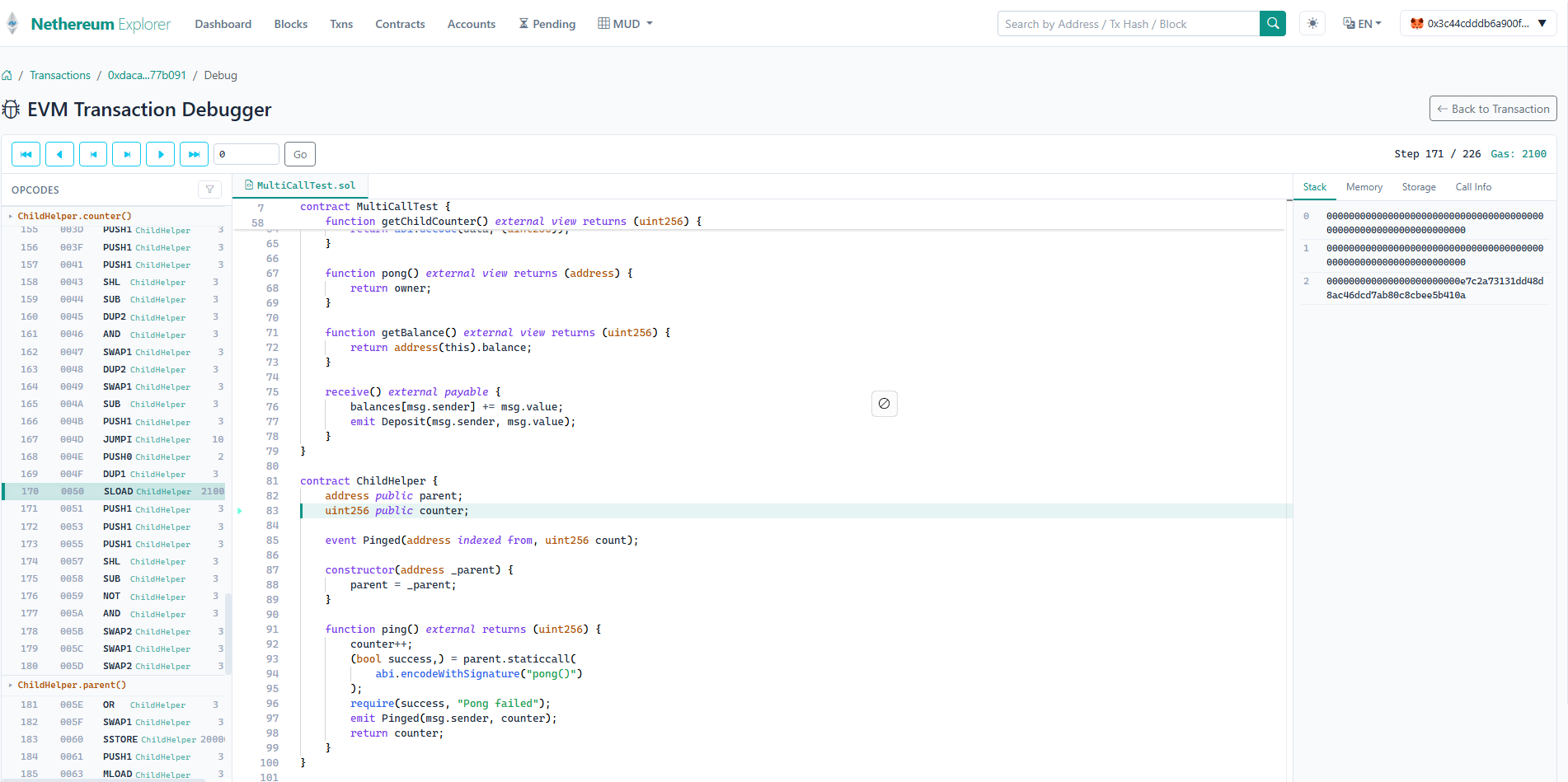Jump to the first step in the debugger
This screenshot has width=1568, height=782.
point(26,154)
